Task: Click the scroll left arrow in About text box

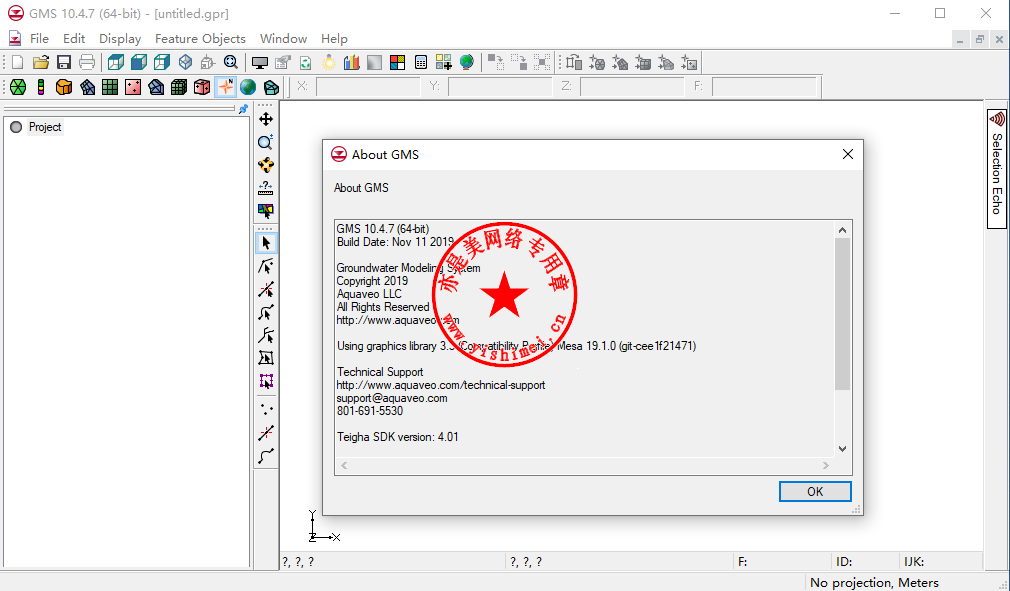Action: pyautogui.click(x=344, y=465)
